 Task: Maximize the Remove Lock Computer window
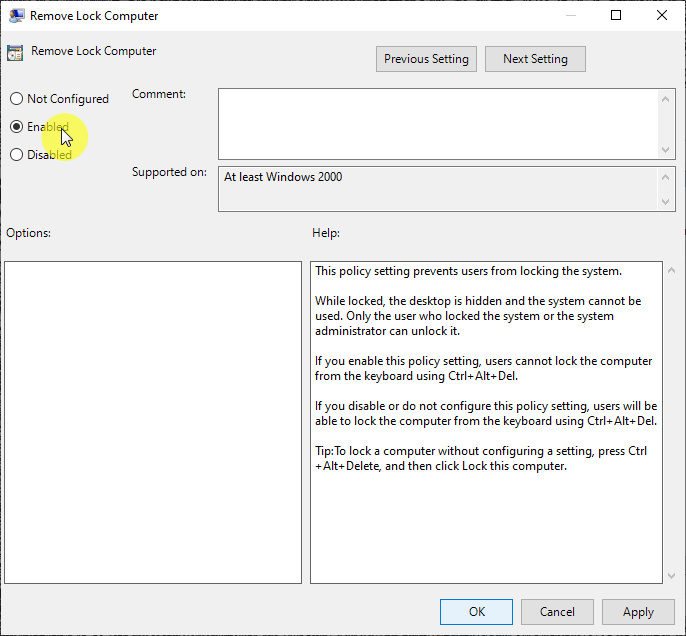point(616,16)
